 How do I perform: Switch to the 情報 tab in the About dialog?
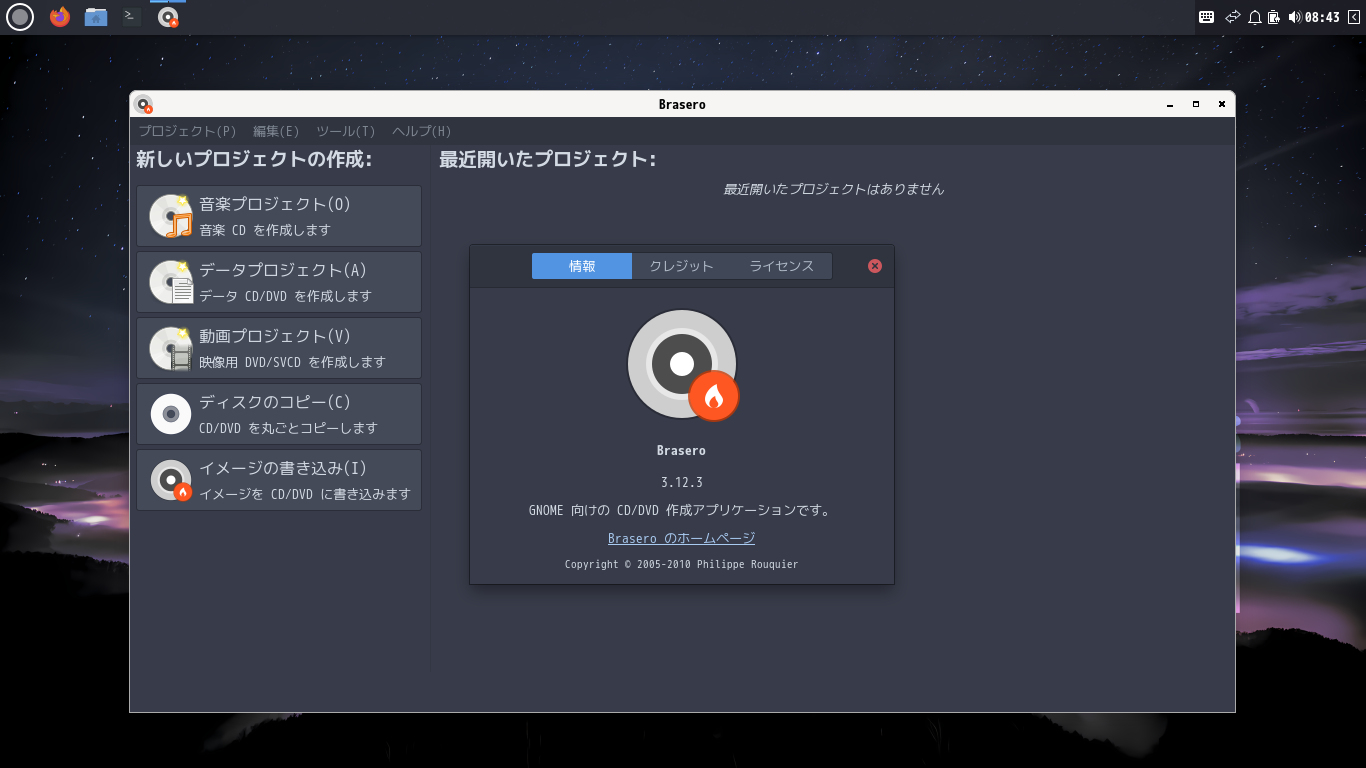coord(582,266)
